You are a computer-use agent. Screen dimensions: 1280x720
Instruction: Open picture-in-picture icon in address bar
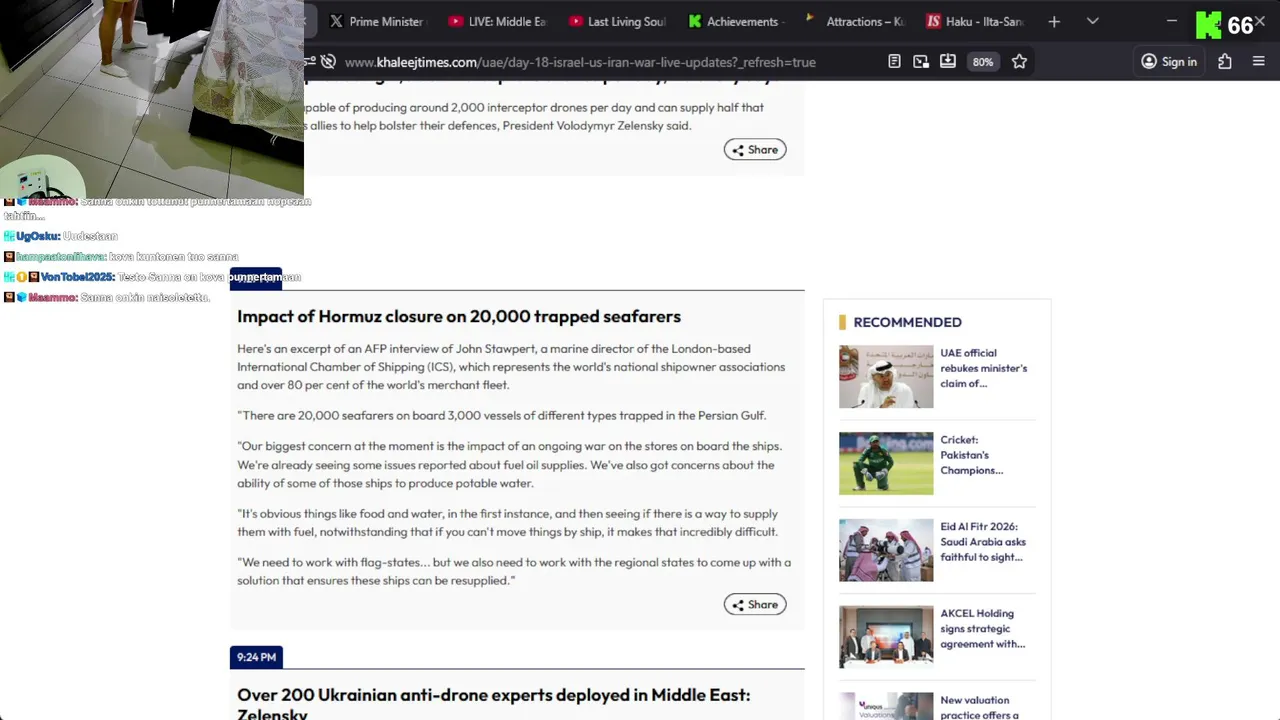921,61
